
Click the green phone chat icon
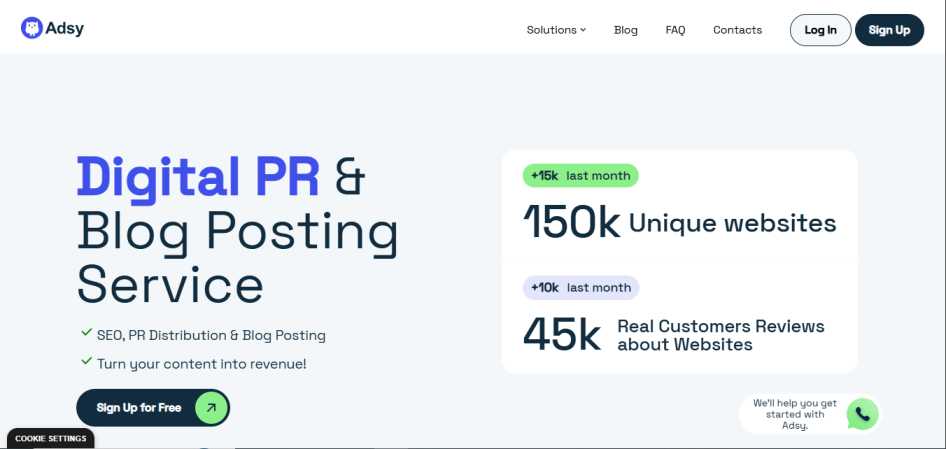coord(862,414)
